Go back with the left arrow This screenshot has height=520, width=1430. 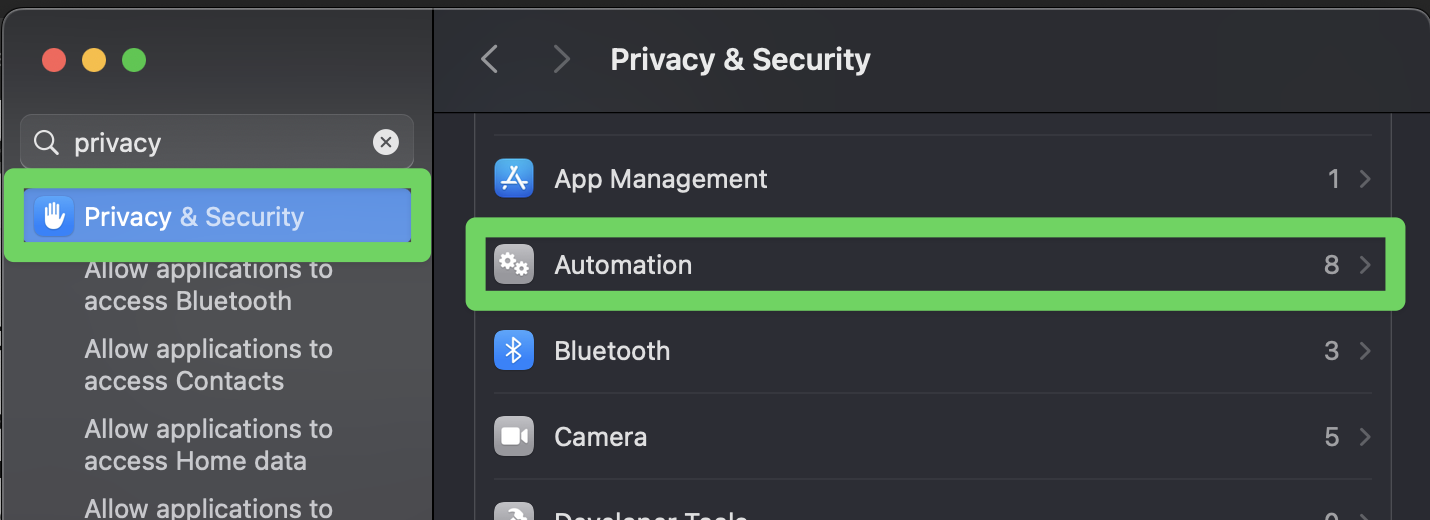click(x=489, y=60)
